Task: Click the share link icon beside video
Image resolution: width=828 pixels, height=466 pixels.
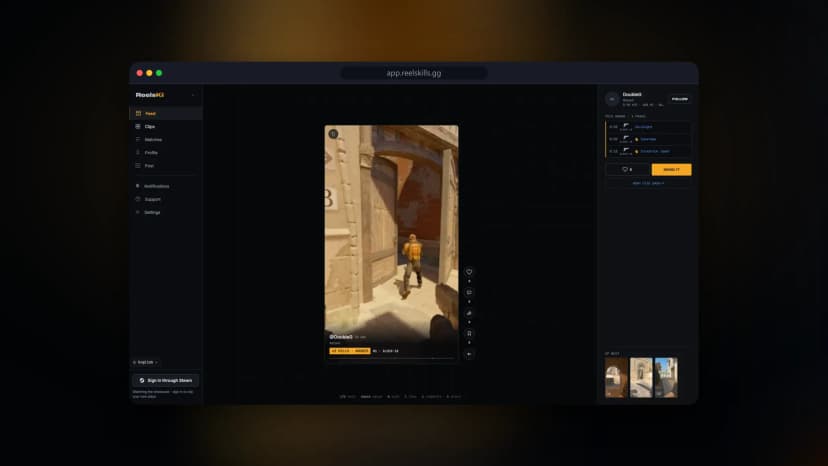Action: click(x=469, y=313)
